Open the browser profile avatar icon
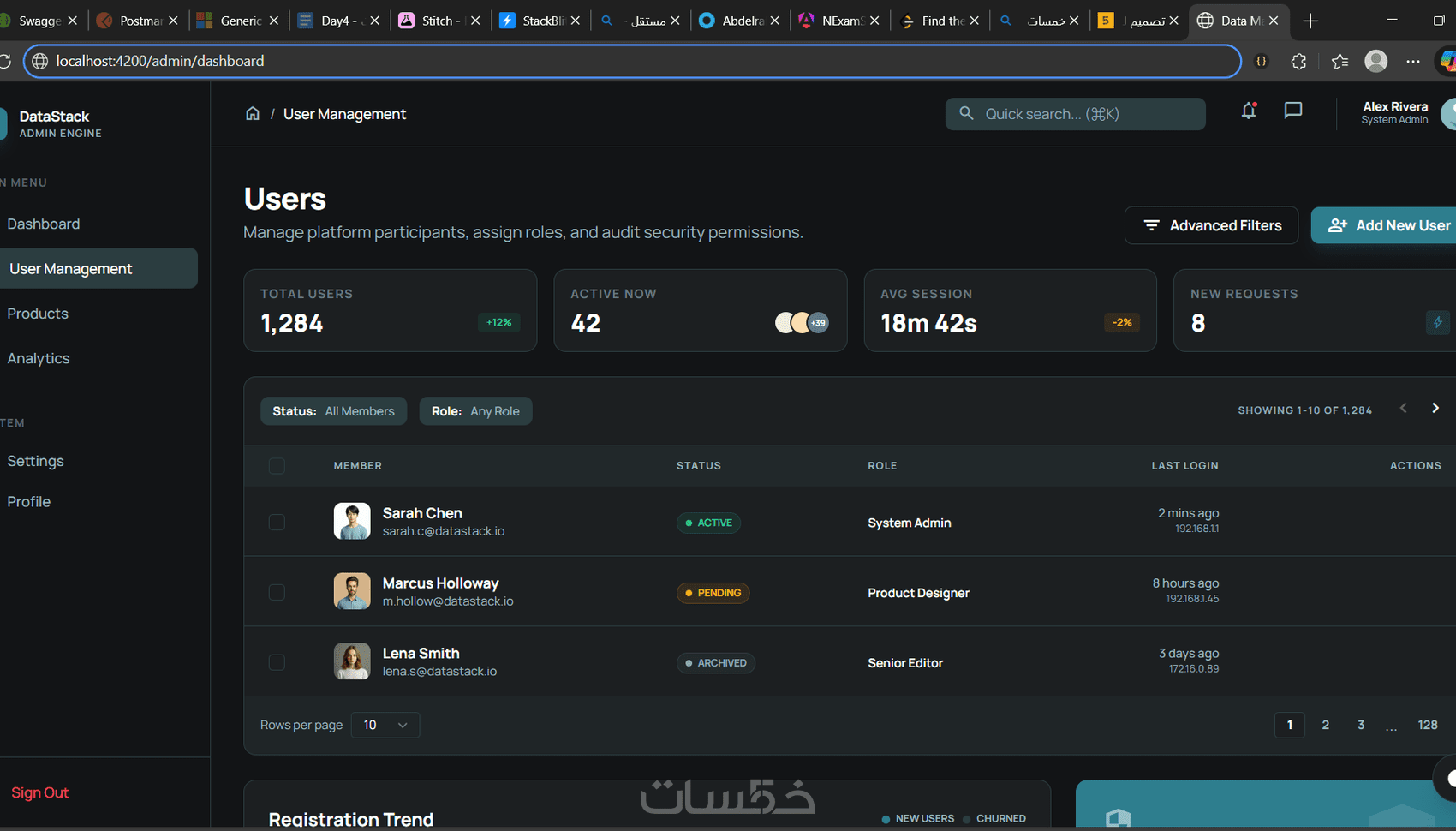Screen dimensions: 1456x831 point(1376,61)
